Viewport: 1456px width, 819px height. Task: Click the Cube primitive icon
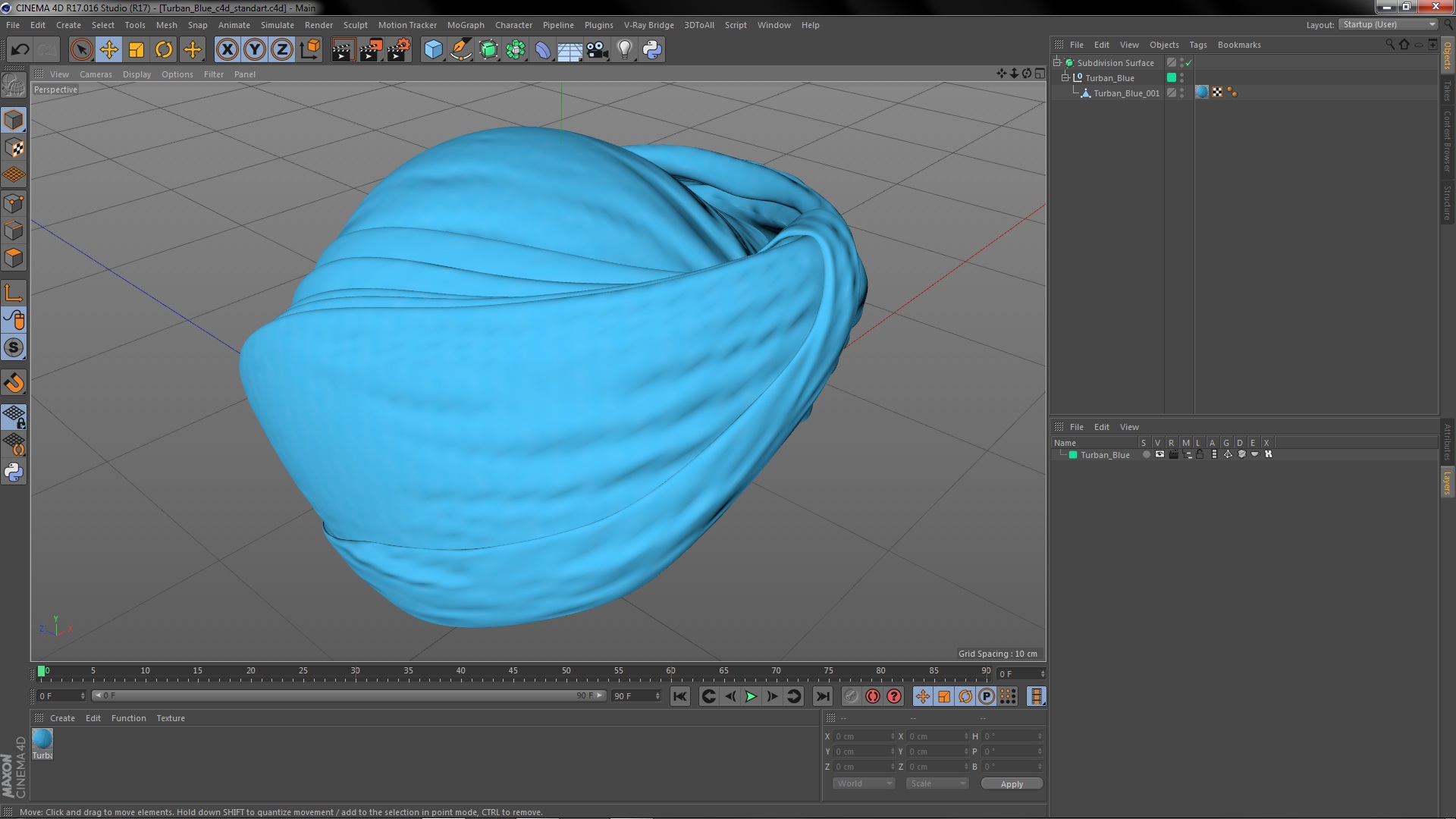(433, 50)
